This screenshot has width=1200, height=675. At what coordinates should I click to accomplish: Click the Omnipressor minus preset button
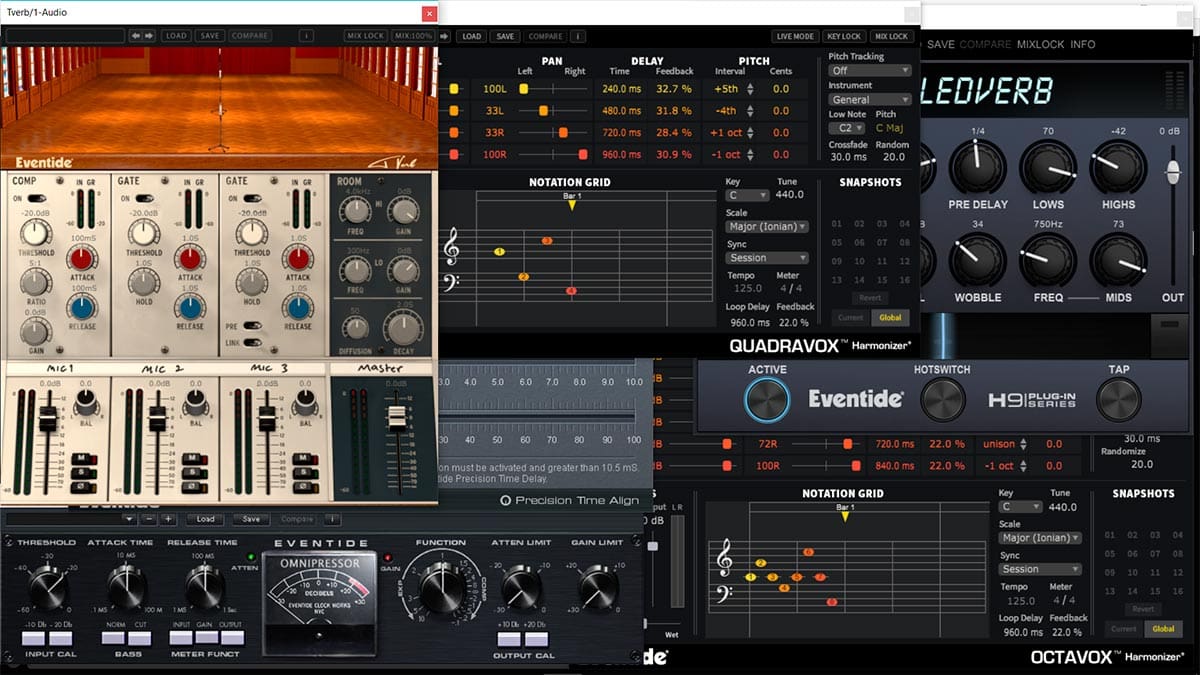[149, 519]
